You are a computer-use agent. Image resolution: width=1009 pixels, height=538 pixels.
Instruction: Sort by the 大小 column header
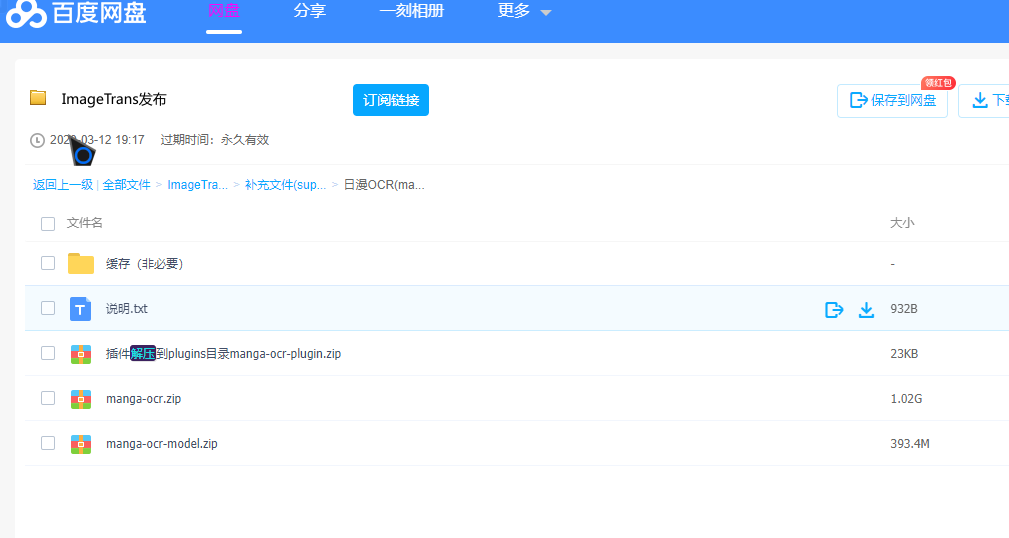902,223
